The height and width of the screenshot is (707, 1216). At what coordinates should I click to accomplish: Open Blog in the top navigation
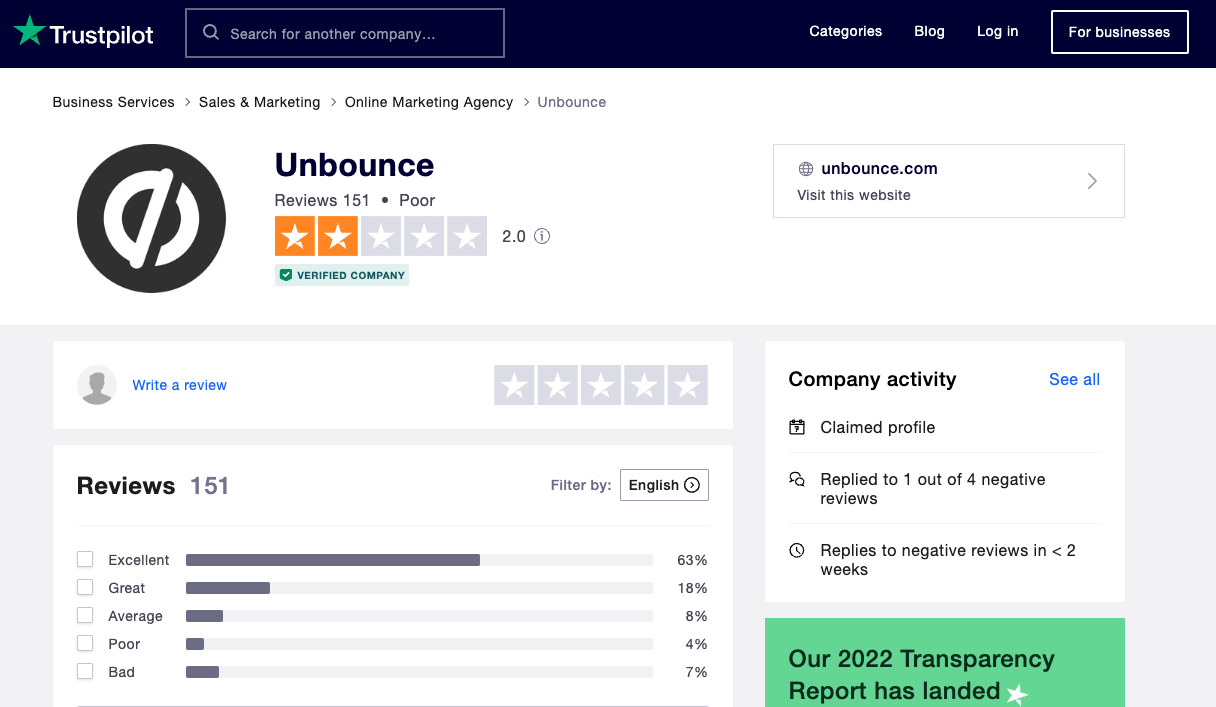(x=929, y=32)
